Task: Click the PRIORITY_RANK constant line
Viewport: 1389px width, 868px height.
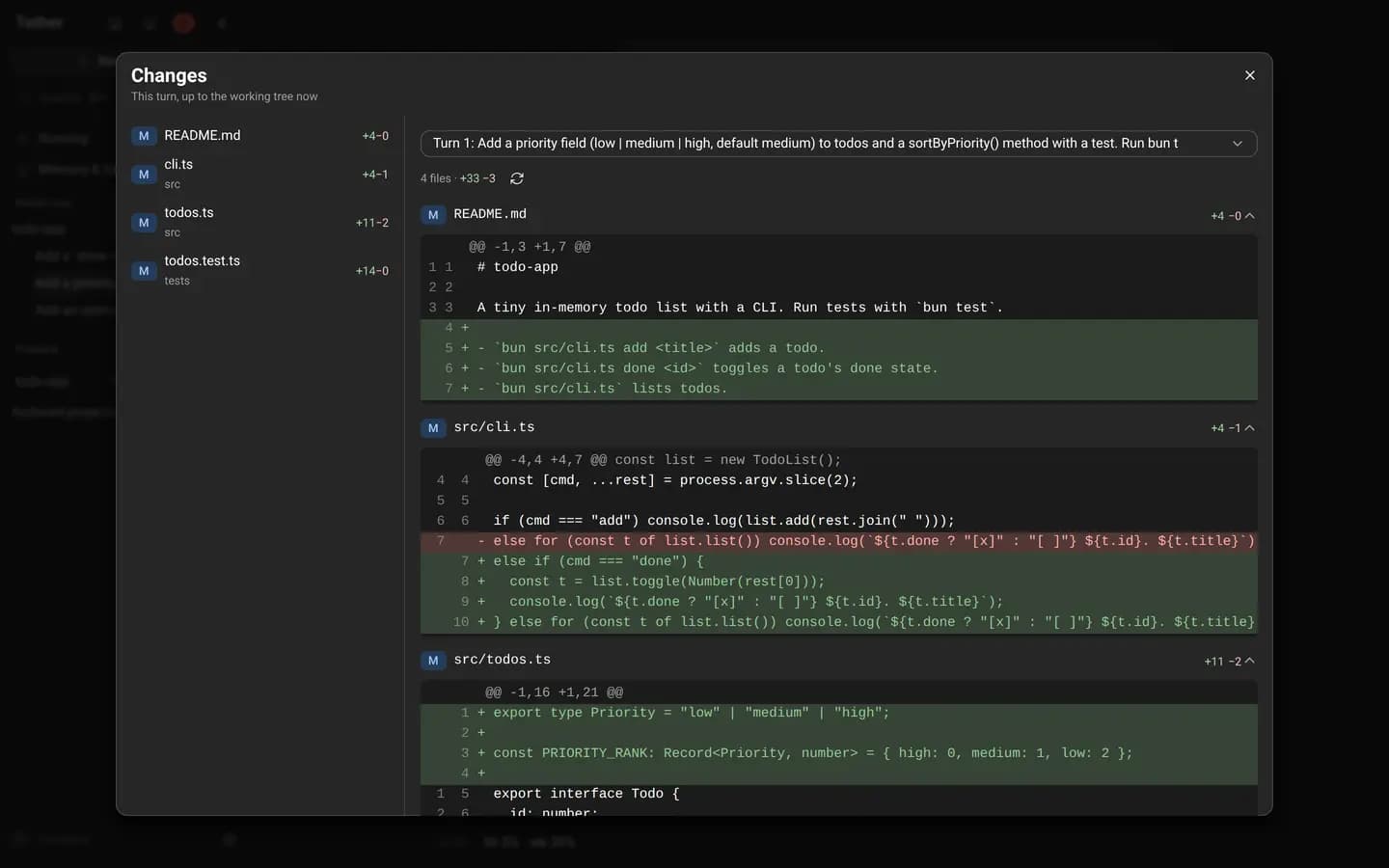Action: point(838,753)
